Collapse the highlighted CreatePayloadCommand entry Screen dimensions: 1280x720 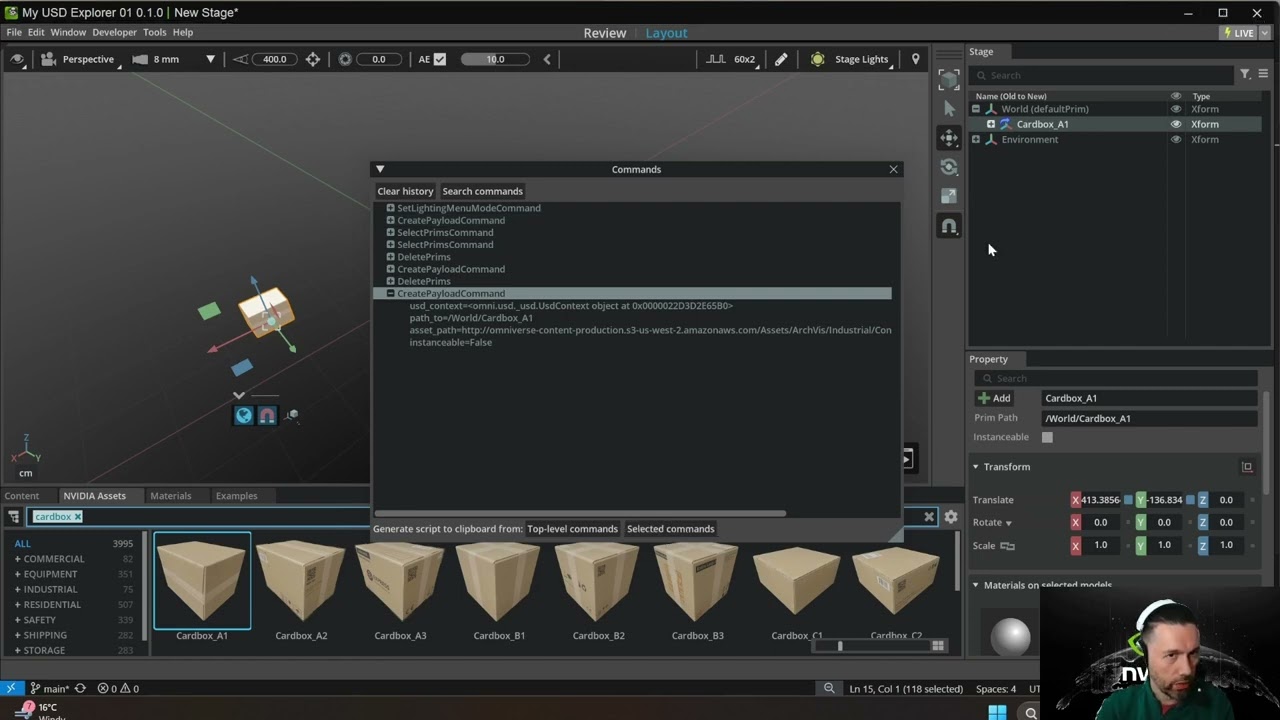coord(391,294)
